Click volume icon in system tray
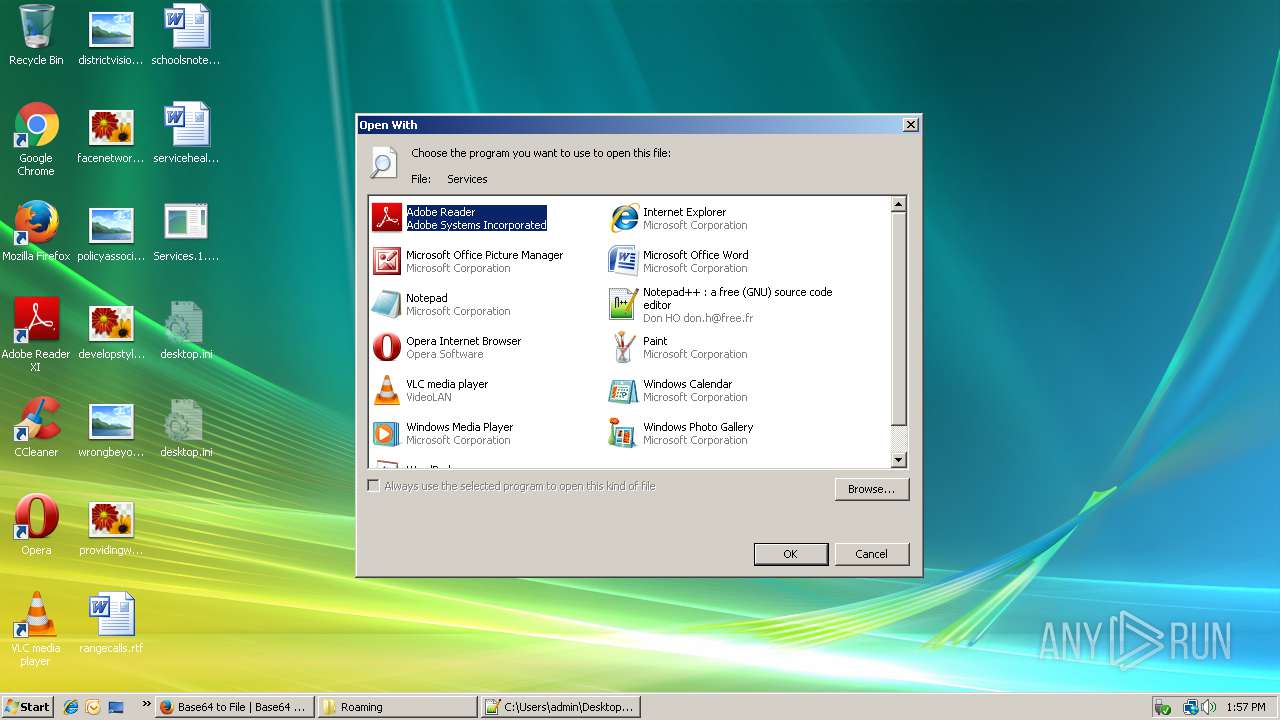This screenshot has width=1280, height=720. coord(1210,707)
